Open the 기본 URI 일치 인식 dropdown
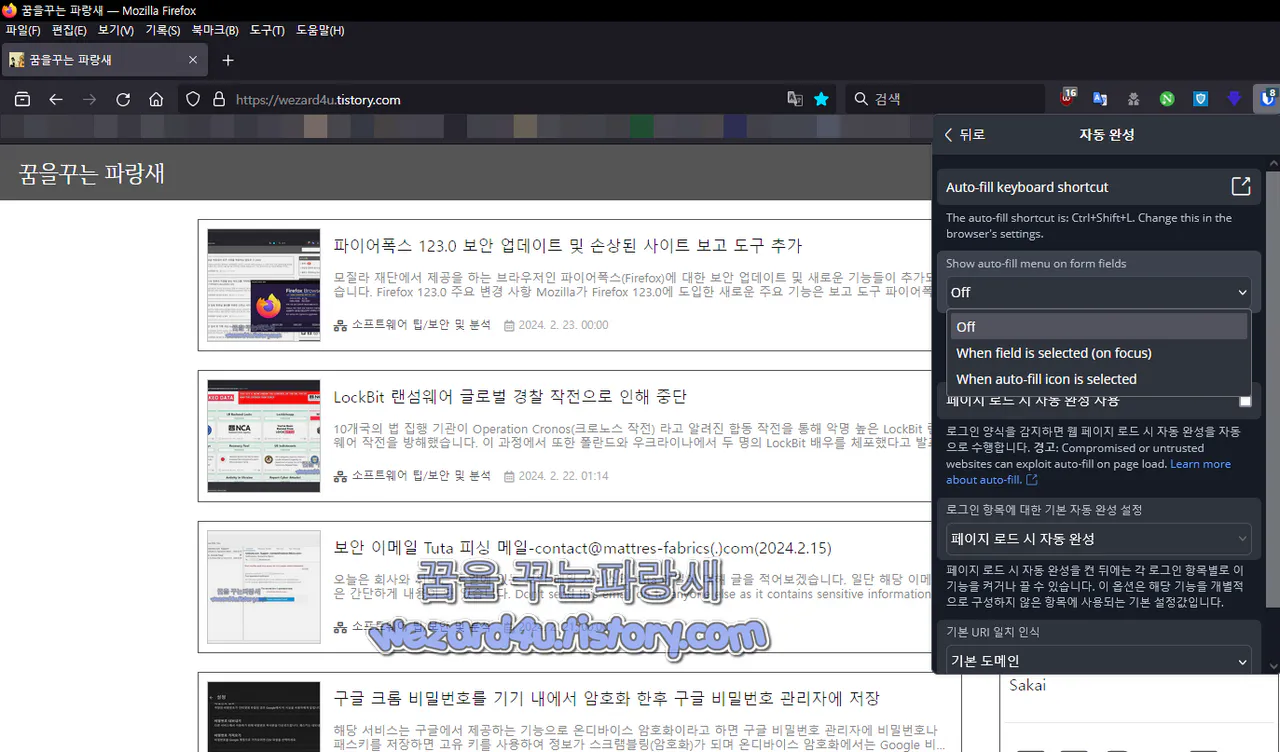This screenshot has height=752, width=1280. pos(1099,660)
